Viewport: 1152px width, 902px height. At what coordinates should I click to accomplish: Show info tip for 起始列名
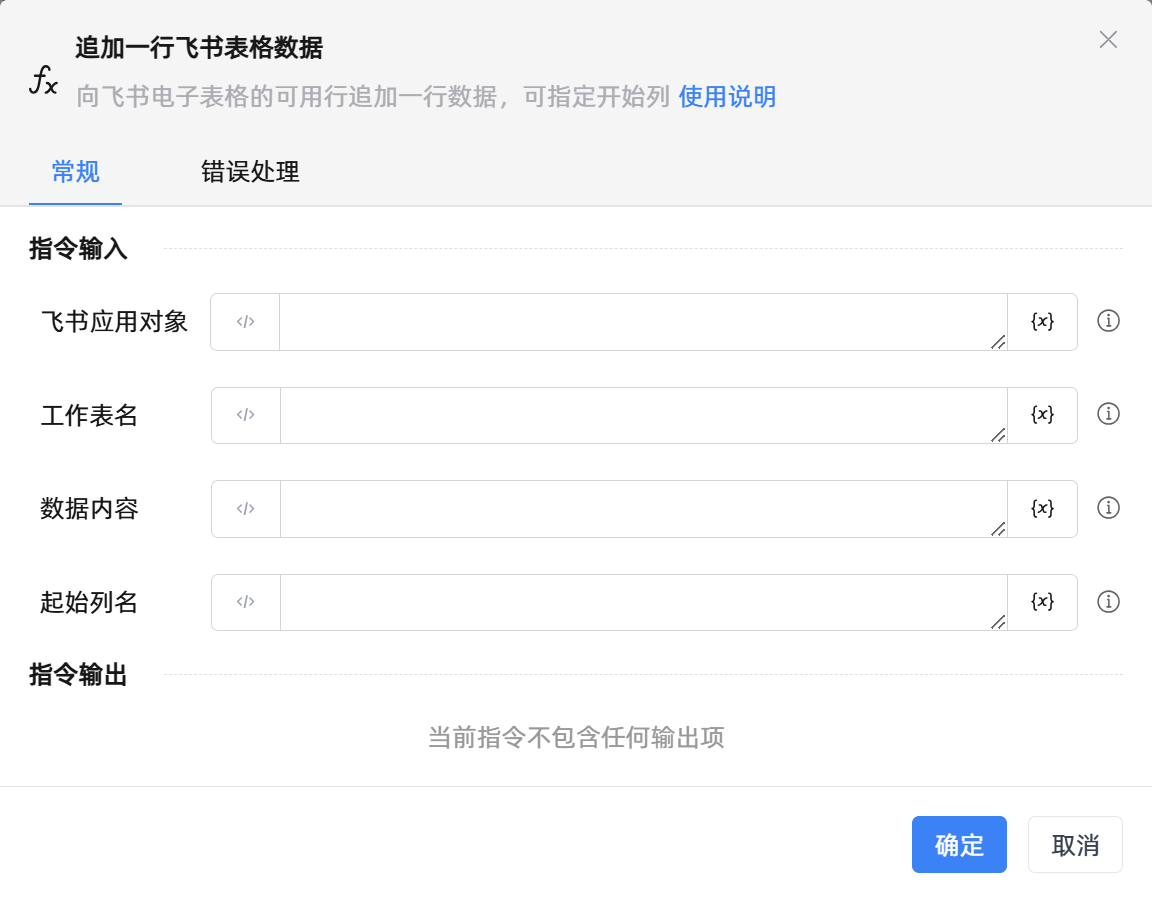(x=1108, y=602)
